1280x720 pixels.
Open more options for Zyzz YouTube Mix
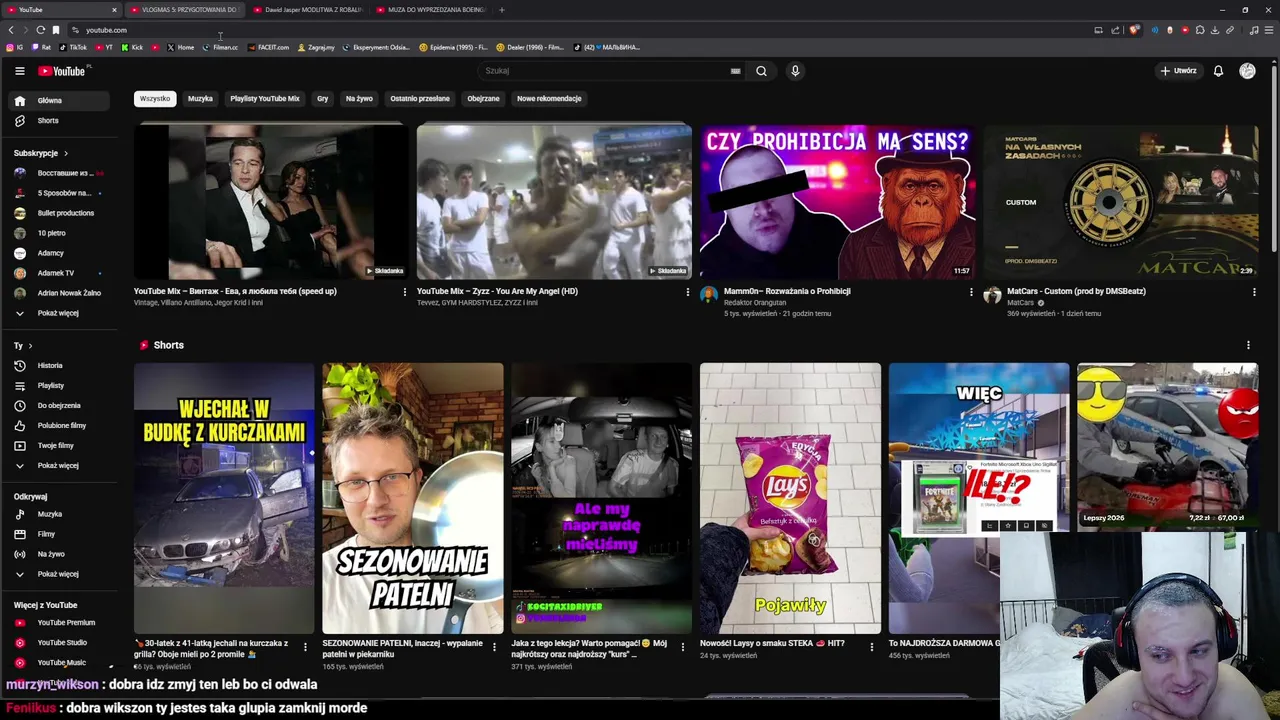click(687, 292)
